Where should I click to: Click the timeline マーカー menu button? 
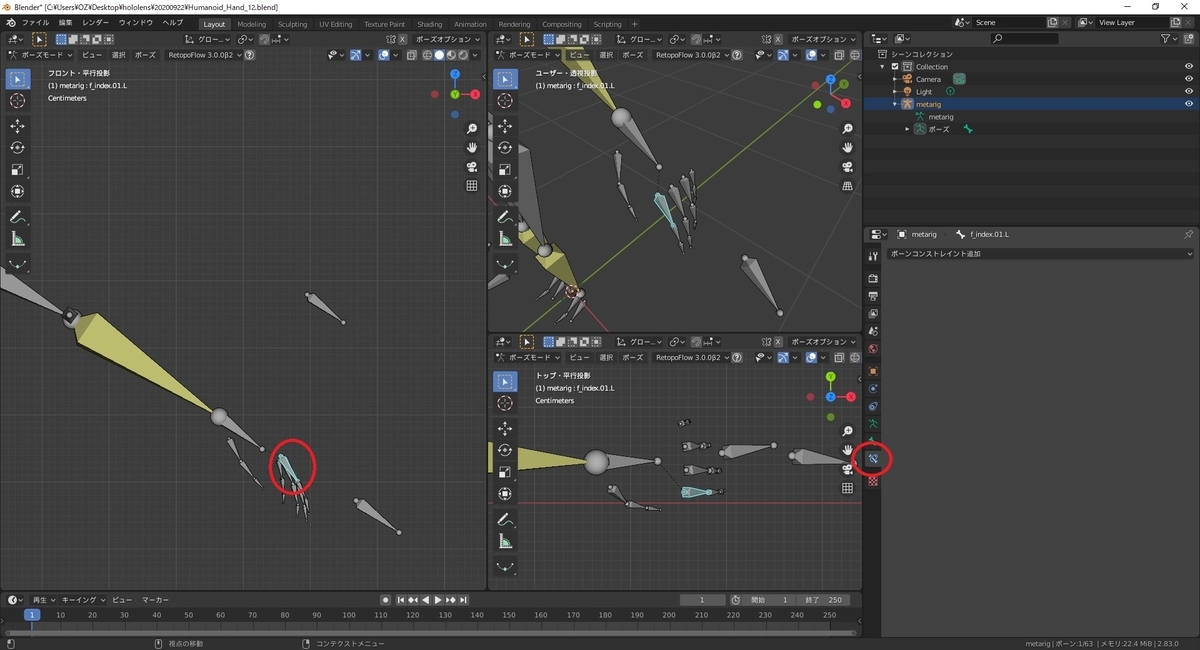(155, 600)
